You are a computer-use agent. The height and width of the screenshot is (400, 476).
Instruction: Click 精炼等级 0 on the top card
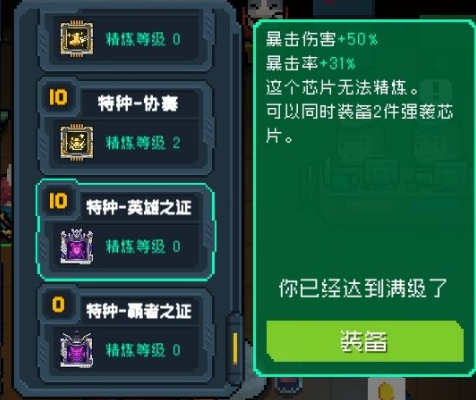(x=143, y=39)
